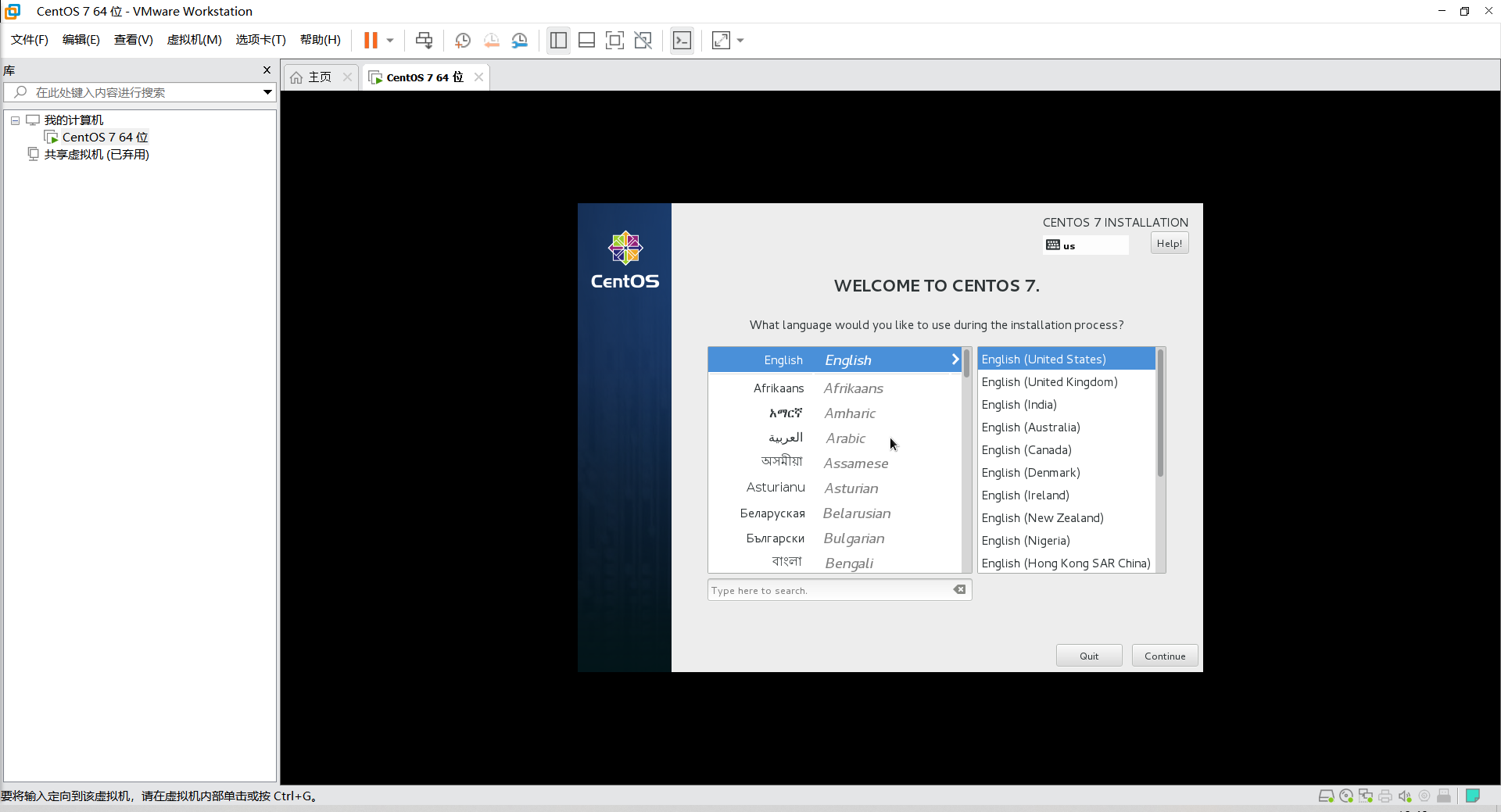Open the snapshot manager
Image resolution: width=1501 pixels, height=812 pixels.
(519, 40)
